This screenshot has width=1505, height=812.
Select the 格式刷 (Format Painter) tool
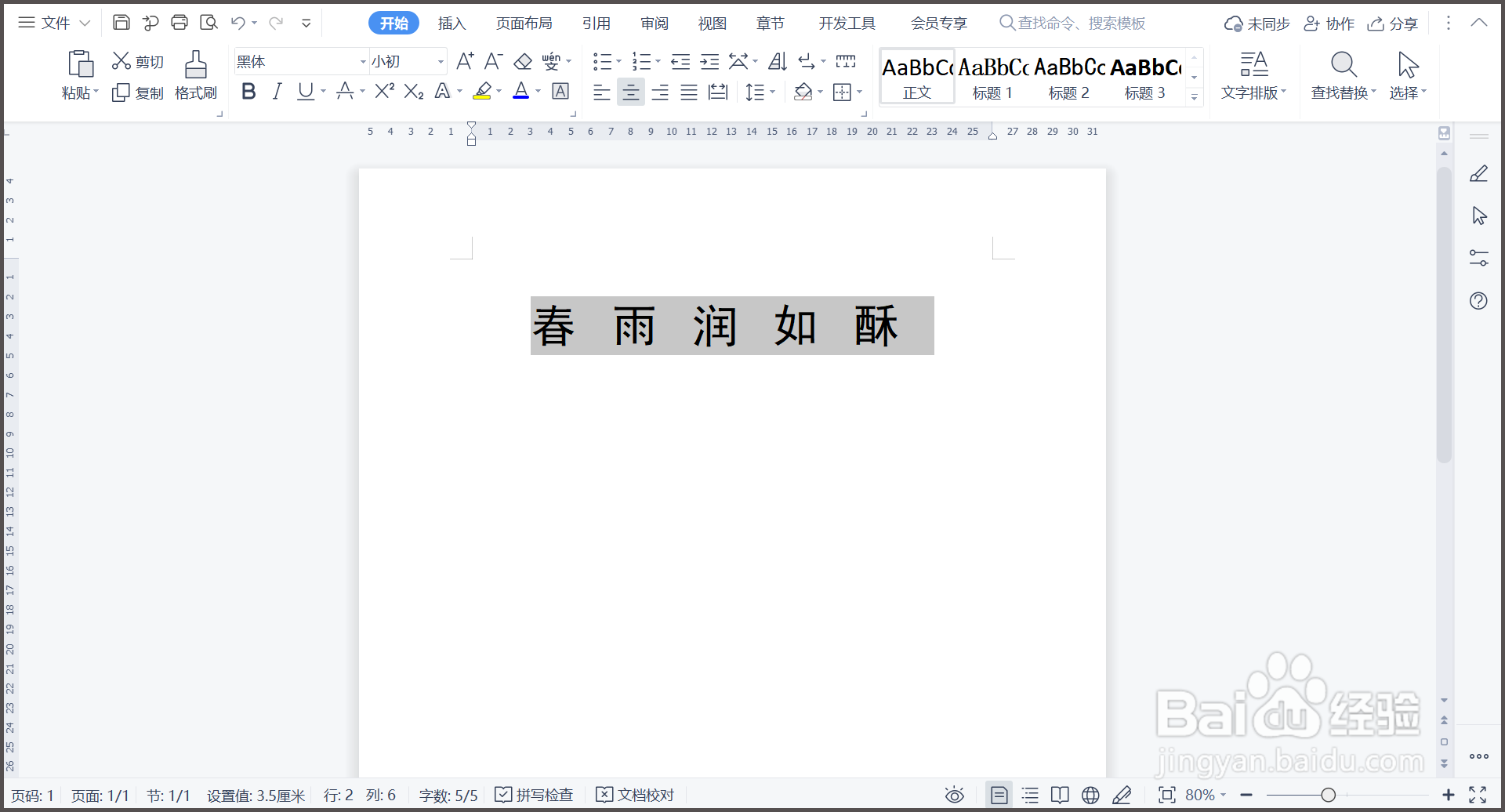(x=195, y=74)
